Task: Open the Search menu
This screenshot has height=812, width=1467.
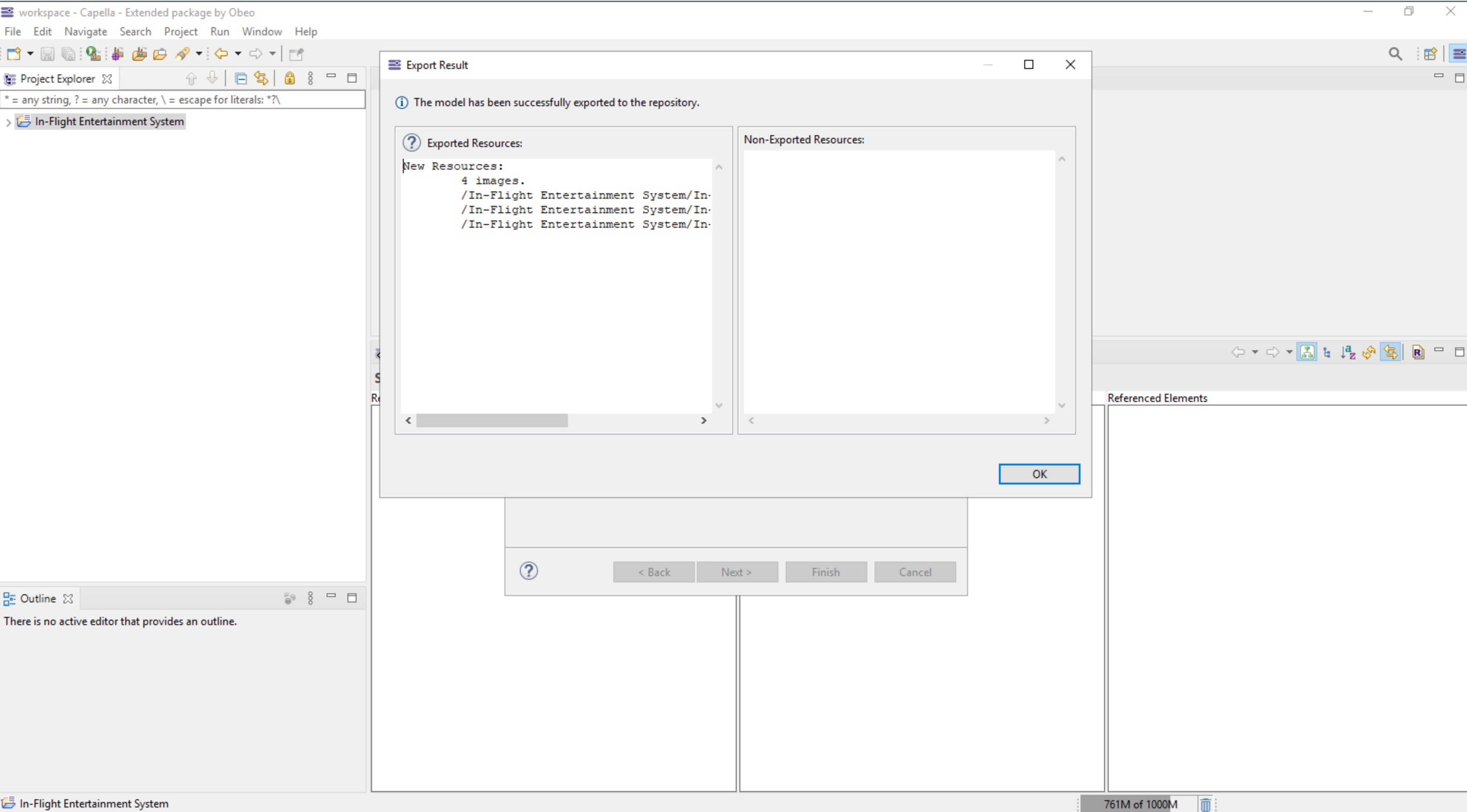Action: tap(134, 31)
